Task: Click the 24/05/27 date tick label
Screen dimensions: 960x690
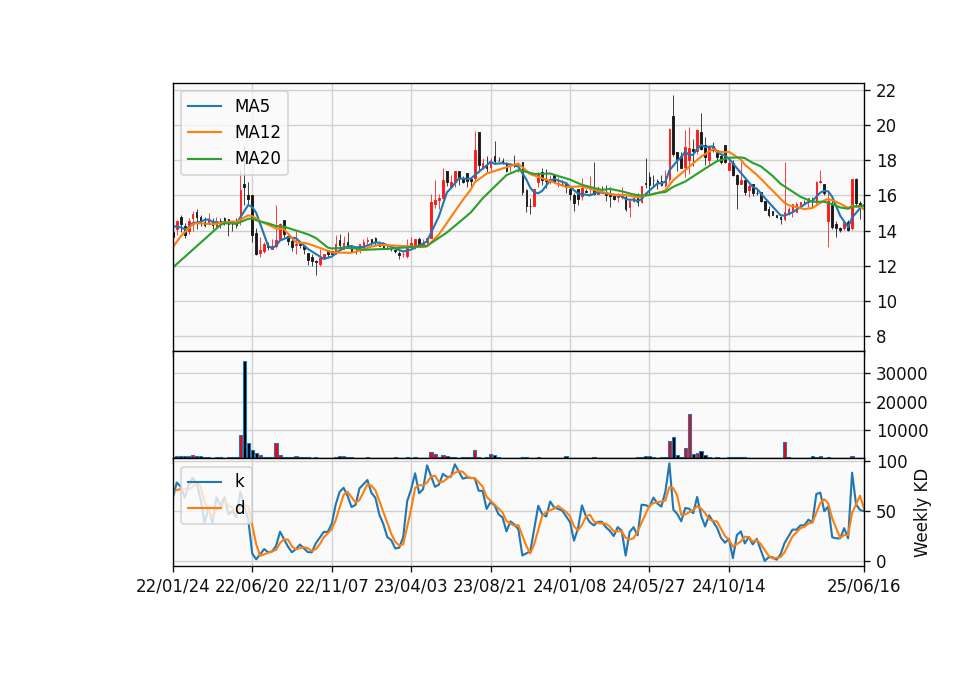Action: click(649, 586)
